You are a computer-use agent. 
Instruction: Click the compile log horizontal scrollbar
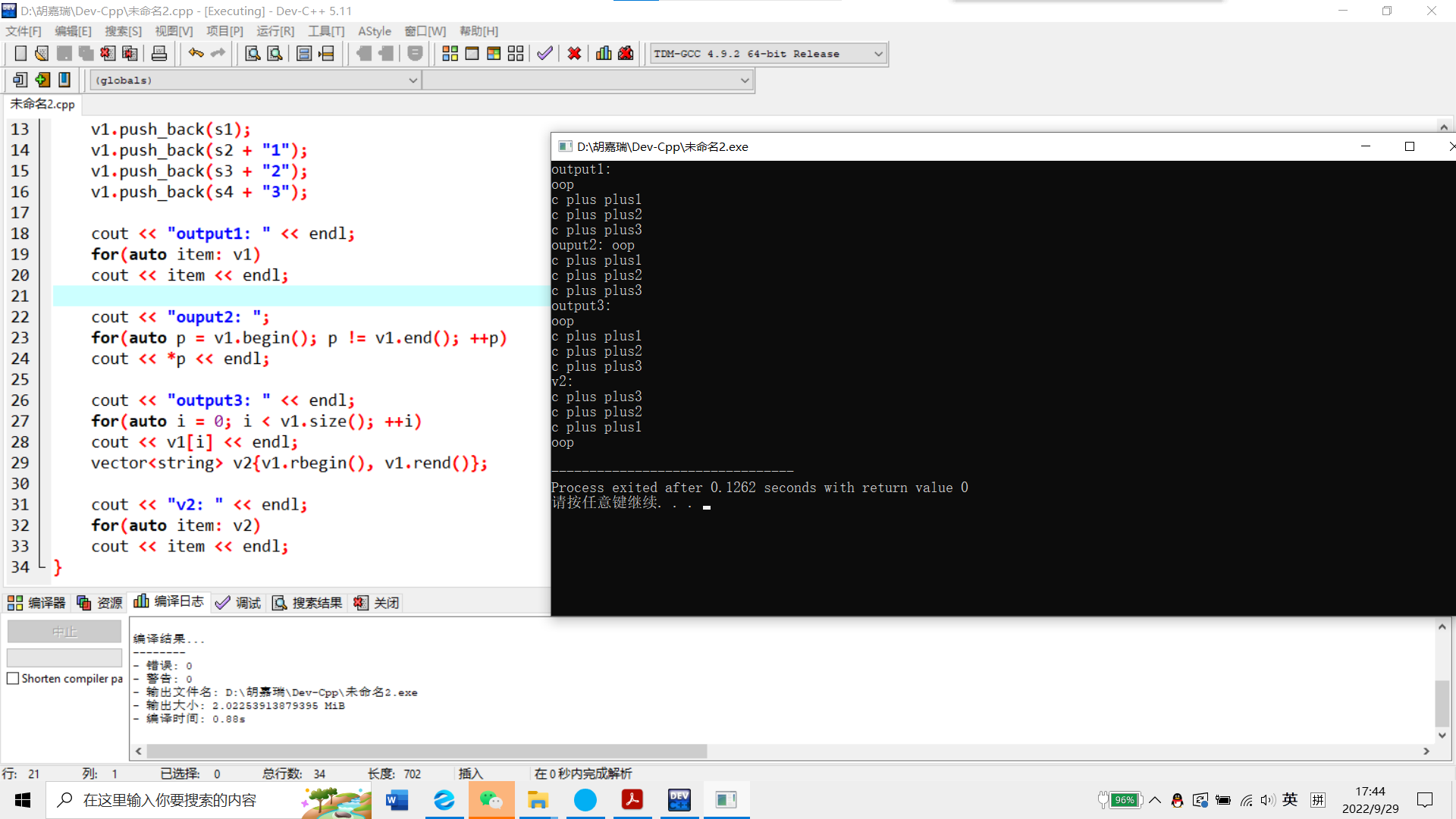tap(426, 751)
